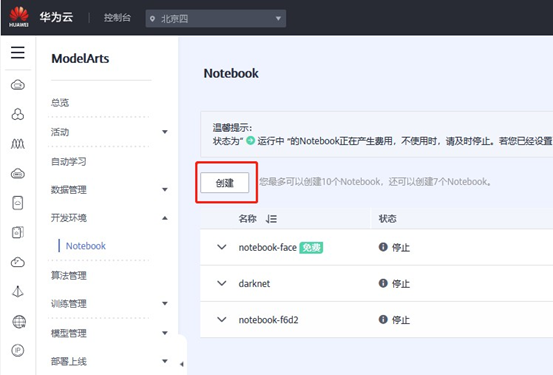
Task: Open the pyramid-shaped sidebar icon
Action: click(x=18, y=292)
